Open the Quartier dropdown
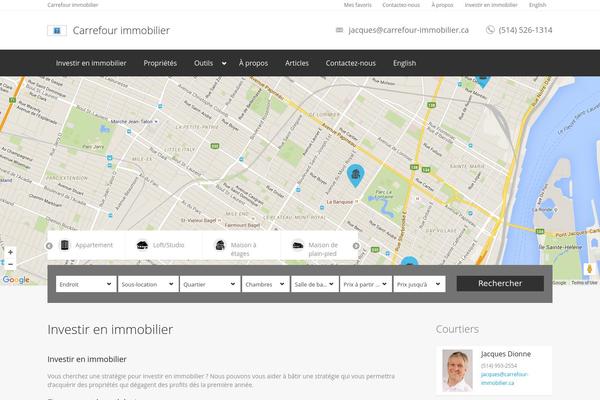 point(210,284)
